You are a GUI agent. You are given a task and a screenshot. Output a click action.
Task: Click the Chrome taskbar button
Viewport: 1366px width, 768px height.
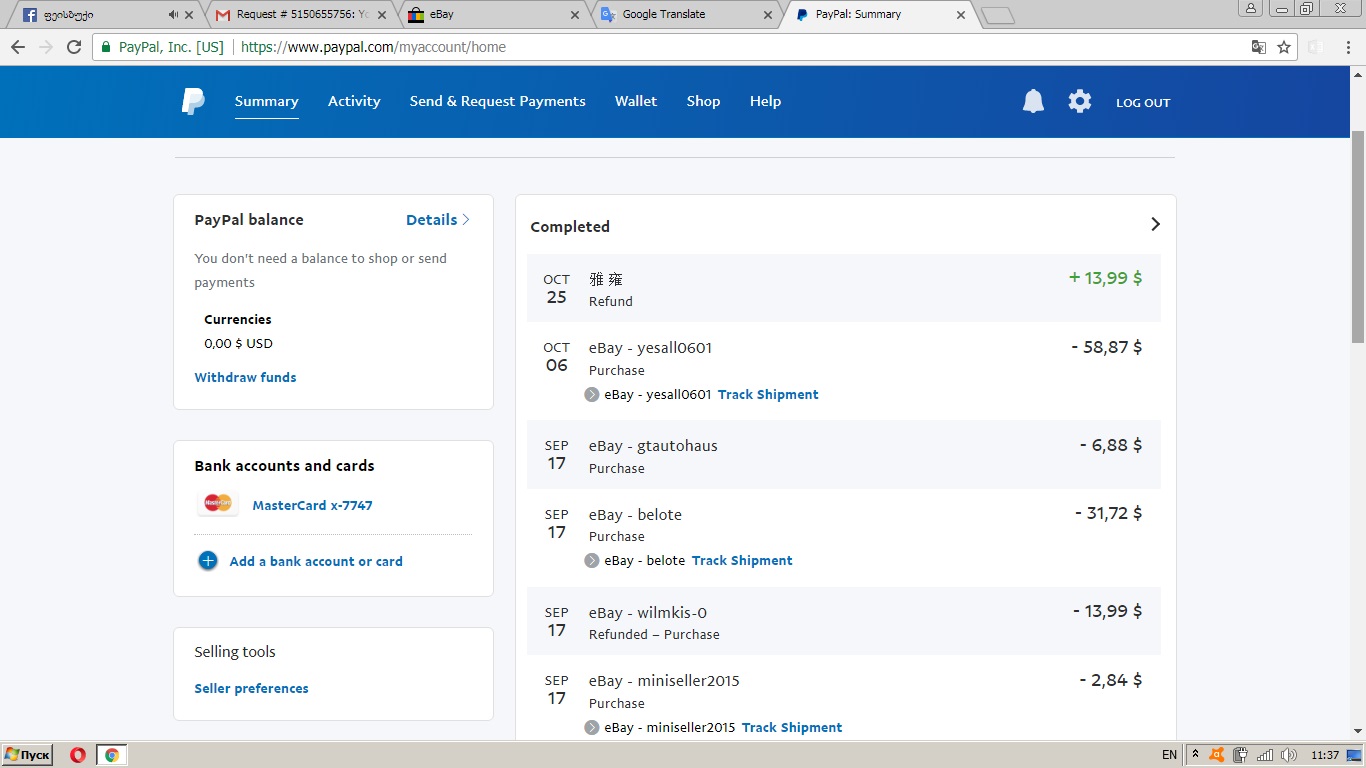click(x=112, y=755)
